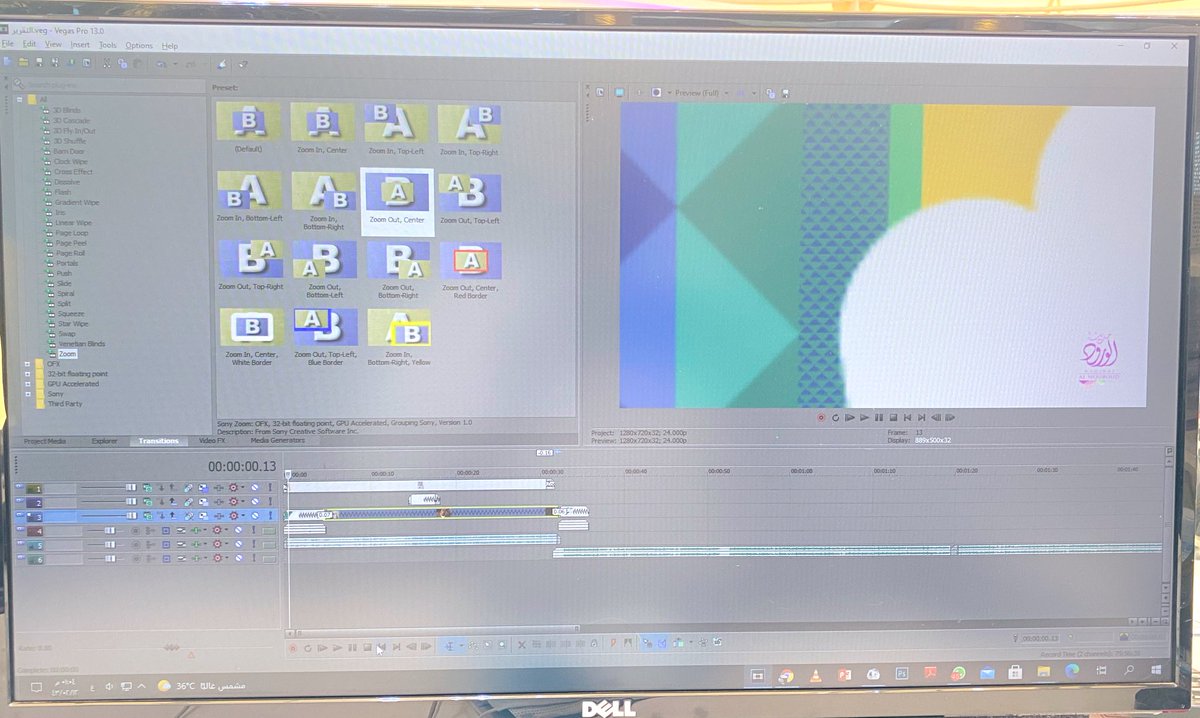Open VLC from the Windows taskbar
This screenshot has height=718, width=1200.
pos(815,675)
